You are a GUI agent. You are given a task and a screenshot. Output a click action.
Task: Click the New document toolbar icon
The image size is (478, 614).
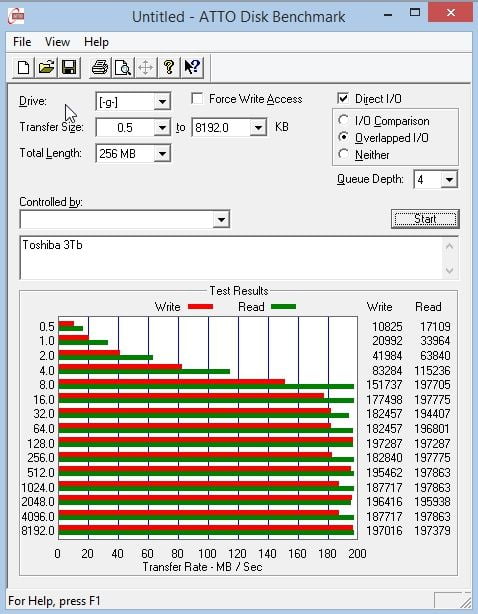coord(23,67)
